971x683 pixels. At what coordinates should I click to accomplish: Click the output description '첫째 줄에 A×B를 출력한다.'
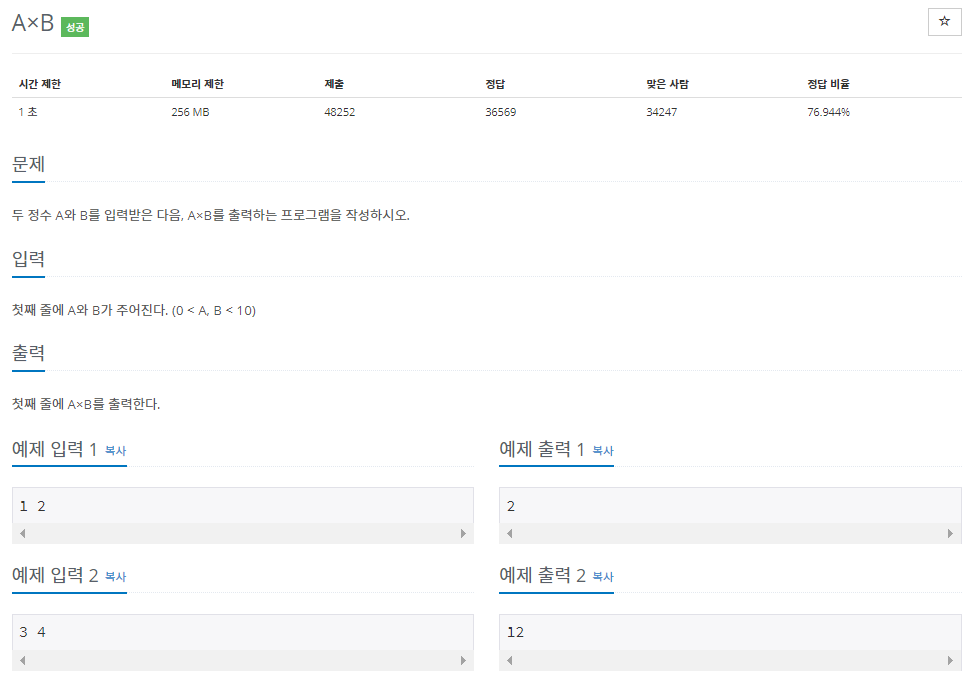pyautogui.click(x=86, y=404)
